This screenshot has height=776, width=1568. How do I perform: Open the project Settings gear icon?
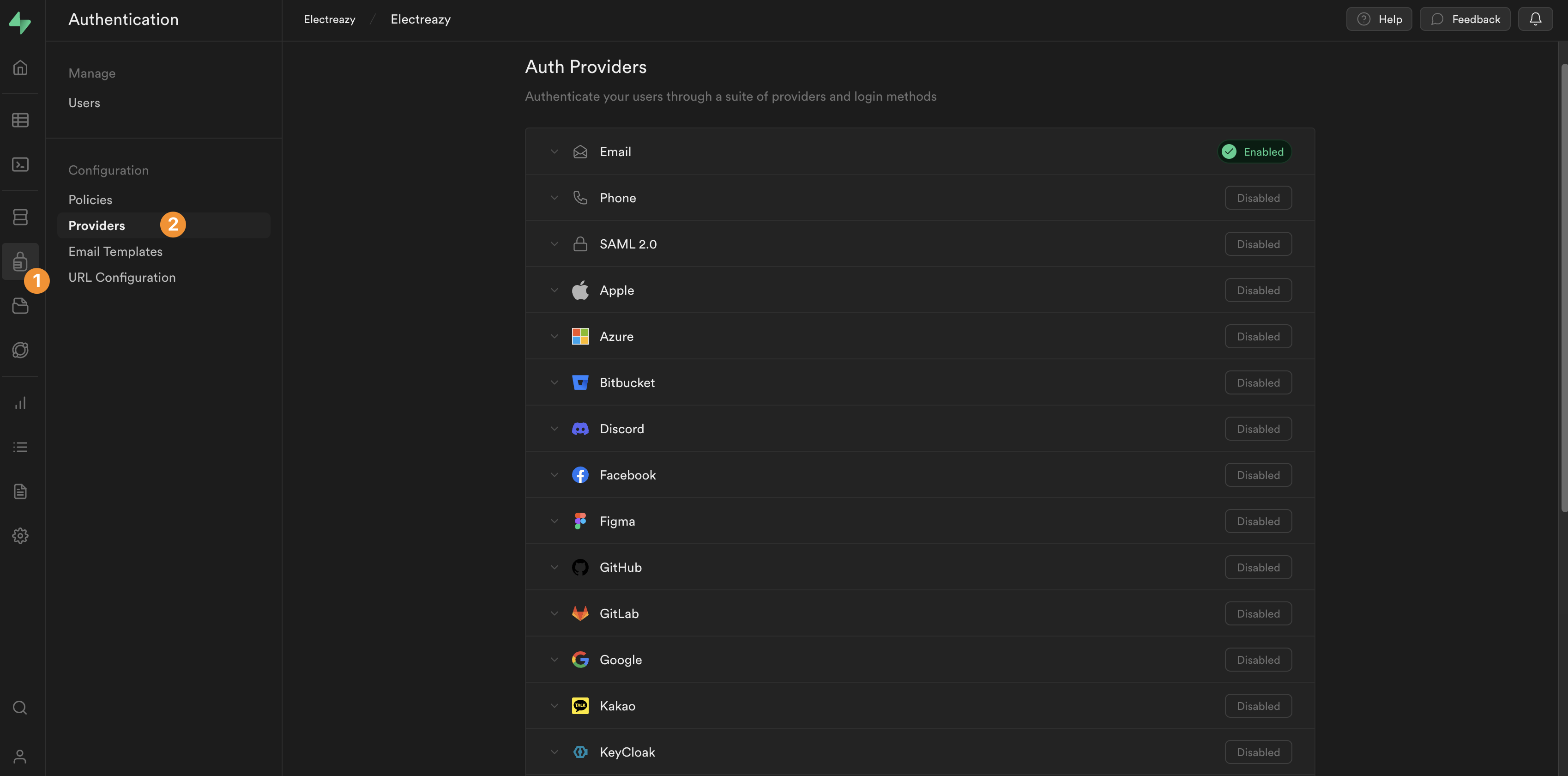20,535
